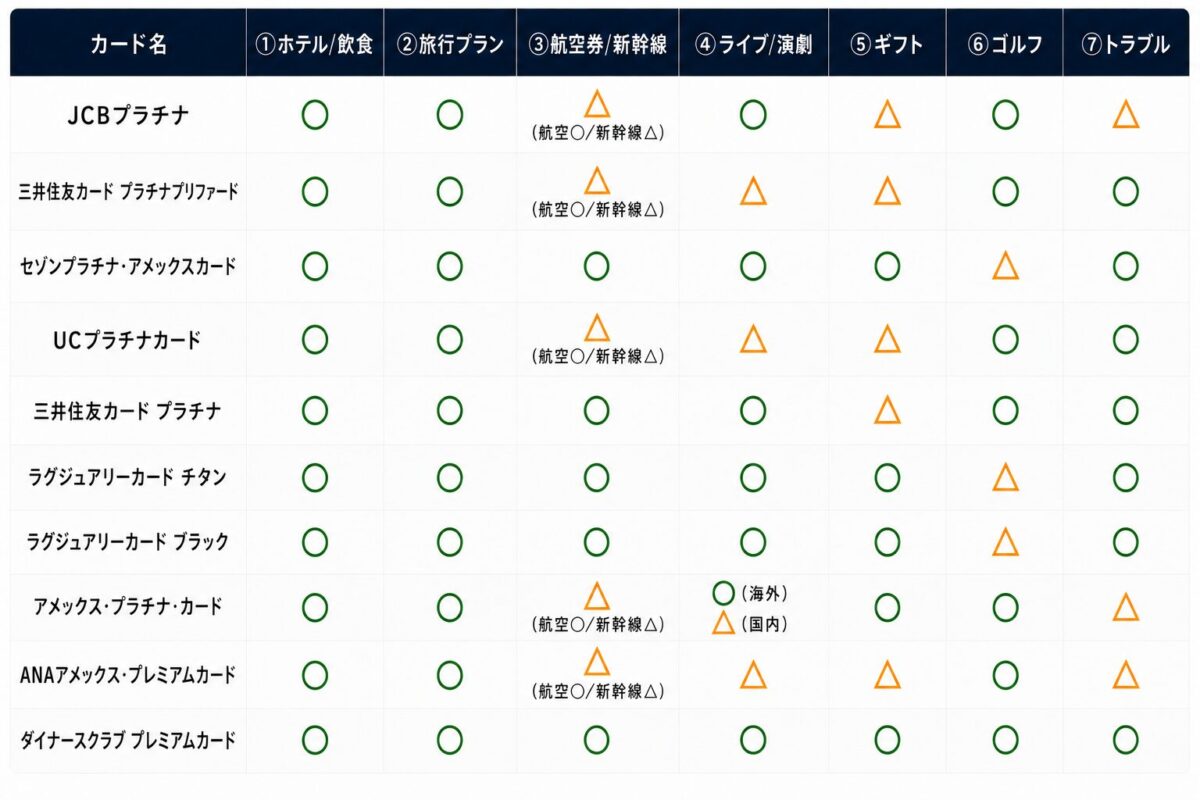Click the ダイナースクラブ プレミアムカード name
Viewport: 1200px width, 800px height.
tap(128, 741)
